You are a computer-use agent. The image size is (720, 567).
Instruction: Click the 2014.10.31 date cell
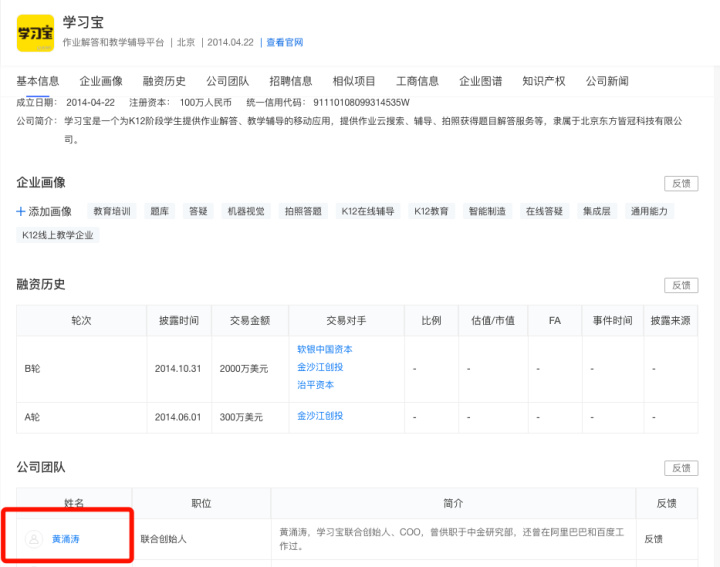(178, 369)
